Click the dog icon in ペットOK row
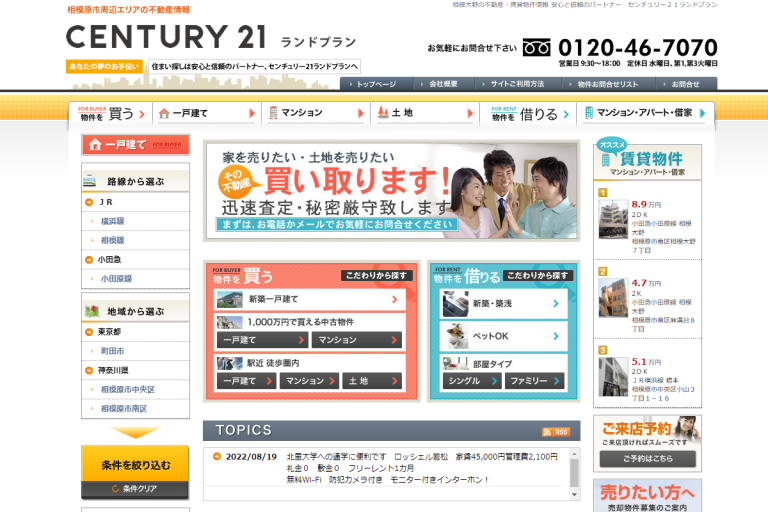 click(x=457, y=336)
